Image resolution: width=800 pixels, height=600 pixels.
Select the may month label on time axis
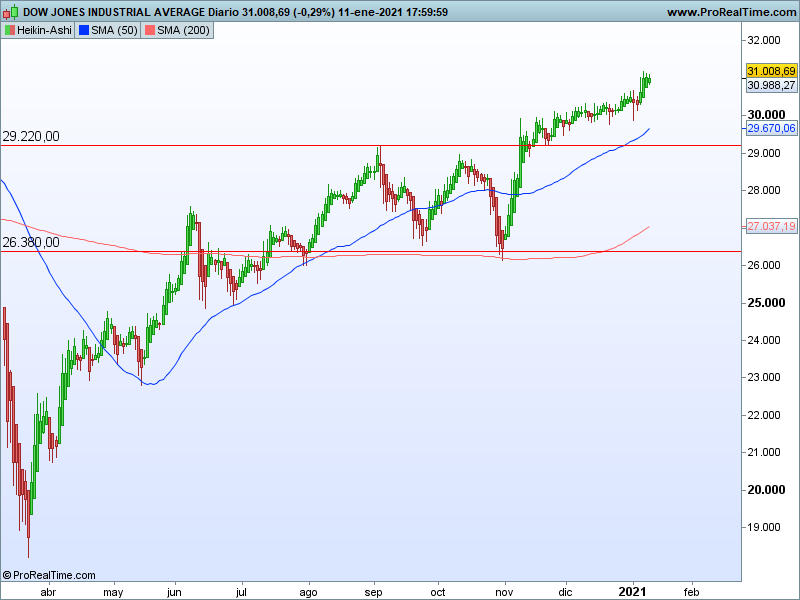coord(113,593)
